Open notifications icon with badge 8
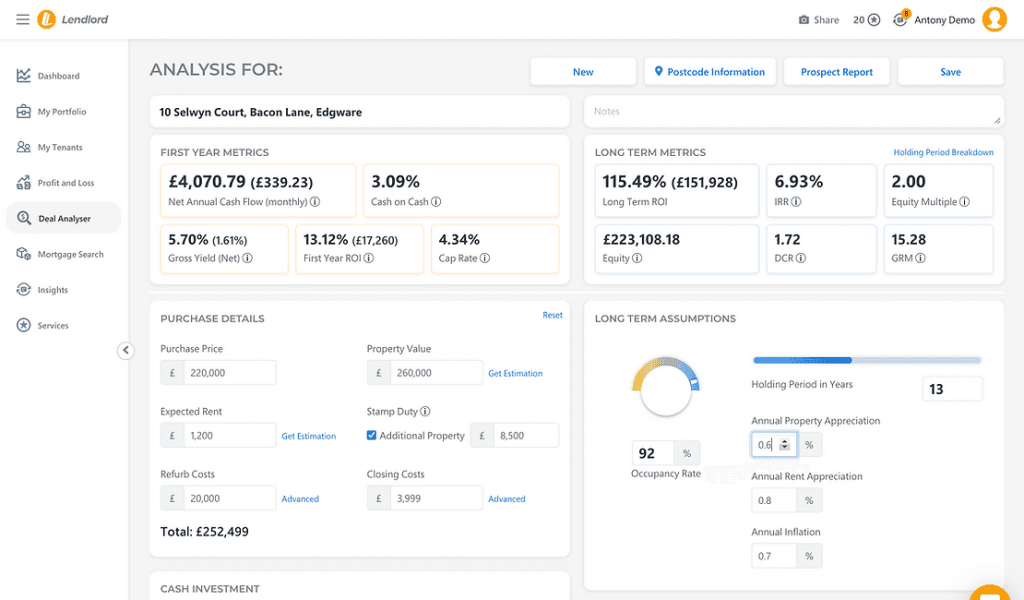 pyautogui.click(x=901, y=18)
